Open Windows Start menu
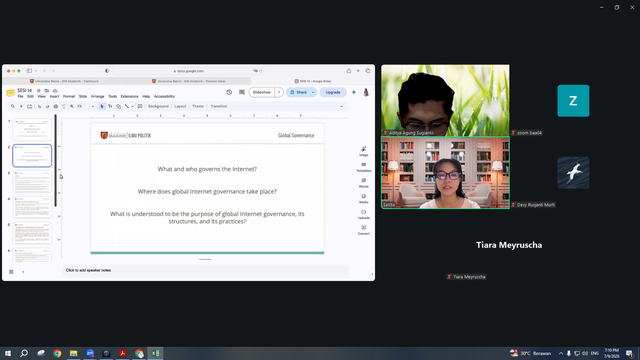 click(8, 353)
